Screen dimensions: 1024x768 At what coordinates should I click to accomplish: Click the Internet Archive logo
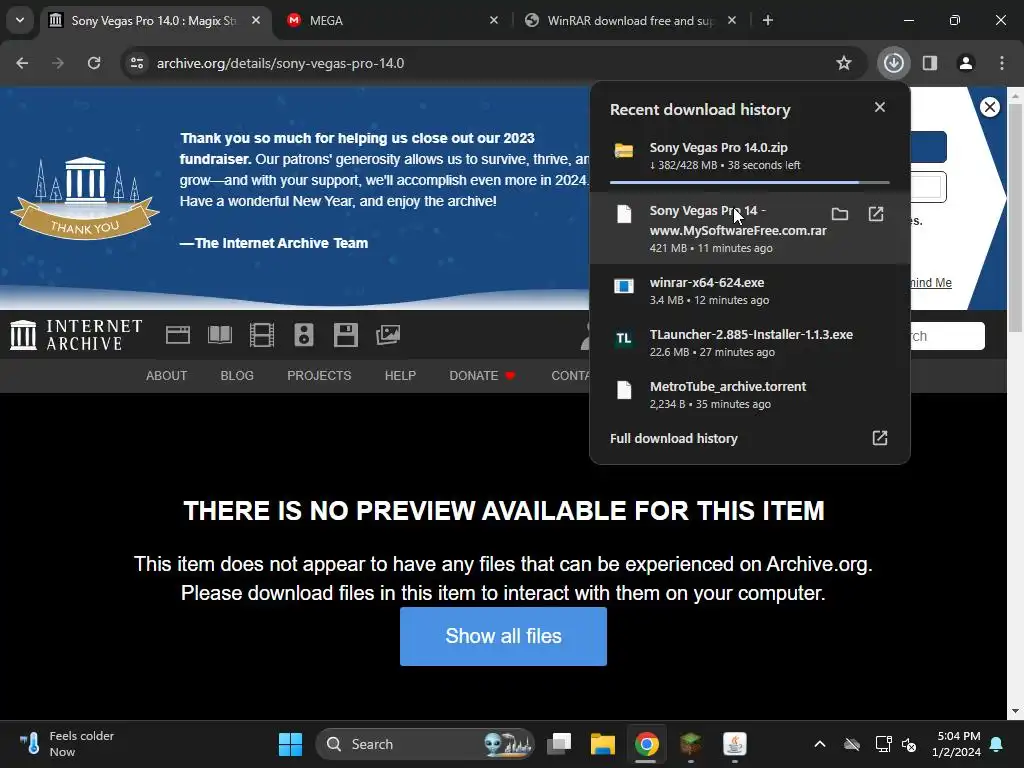point(76,335)
